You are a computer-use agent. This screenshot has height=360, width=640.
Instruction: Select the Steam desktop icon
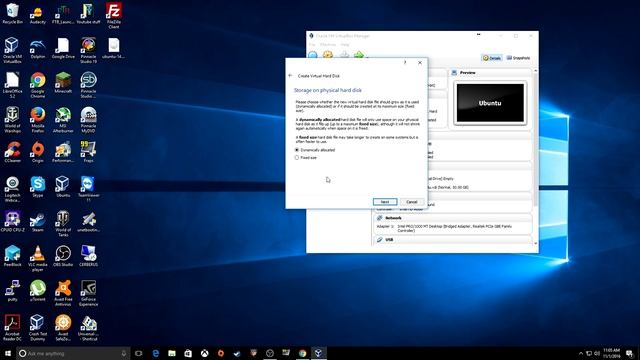38,222
